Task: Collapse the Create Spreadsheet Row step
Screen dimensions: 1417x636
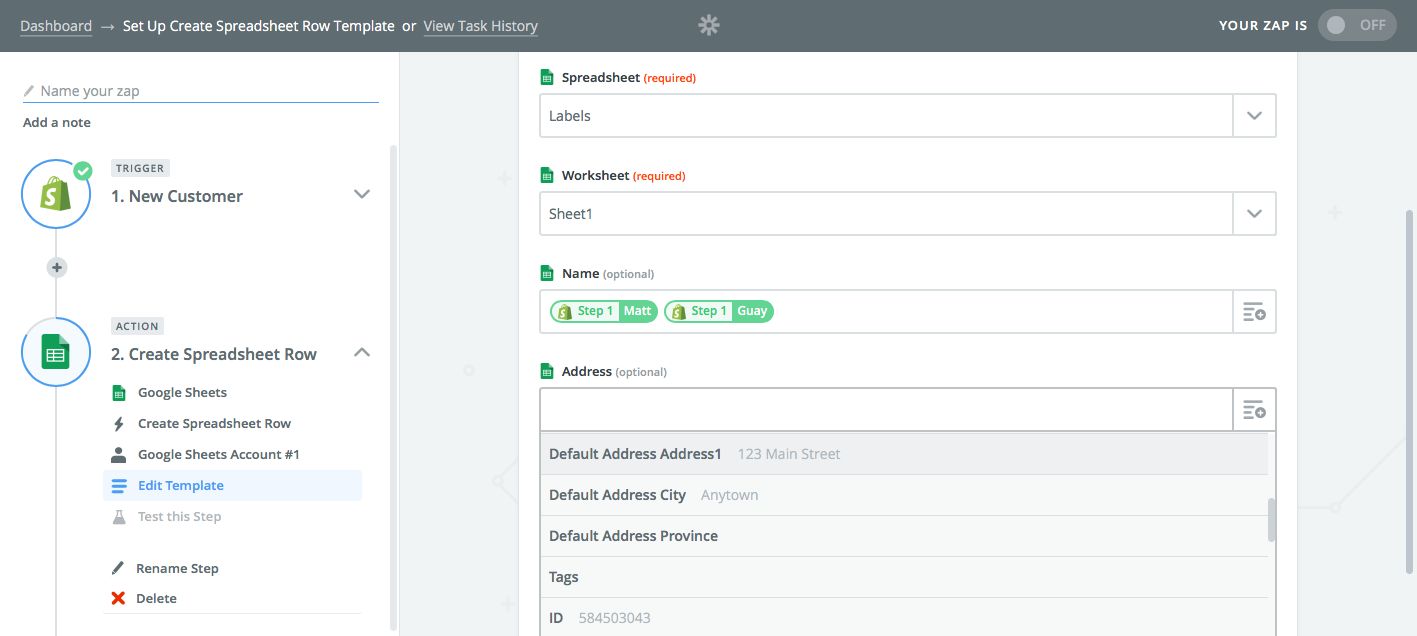Action: 362,352
